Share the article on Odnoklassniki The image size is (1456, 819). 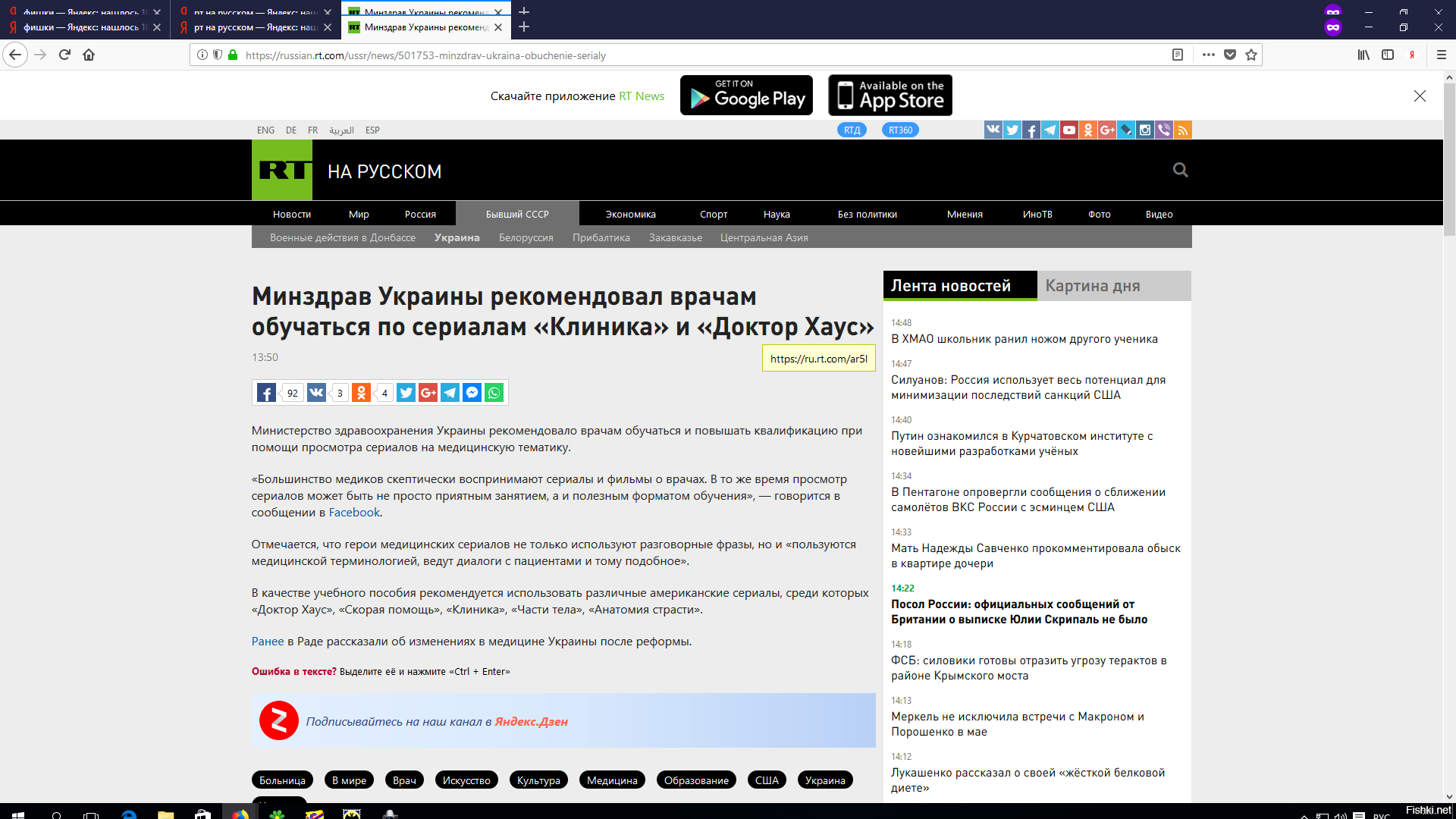coord(361,393)
